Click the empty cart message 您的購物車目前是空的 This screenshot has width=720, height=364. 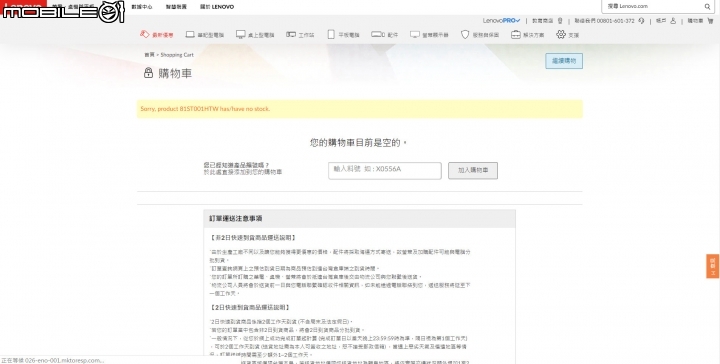(x=359, y=143)
